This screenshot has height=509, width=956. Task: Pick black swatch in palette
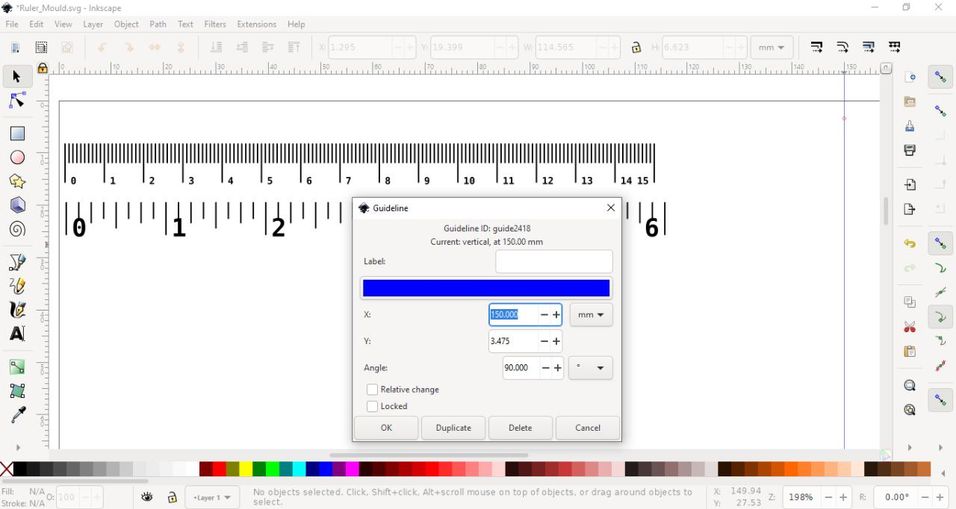[x=20, y=469]
